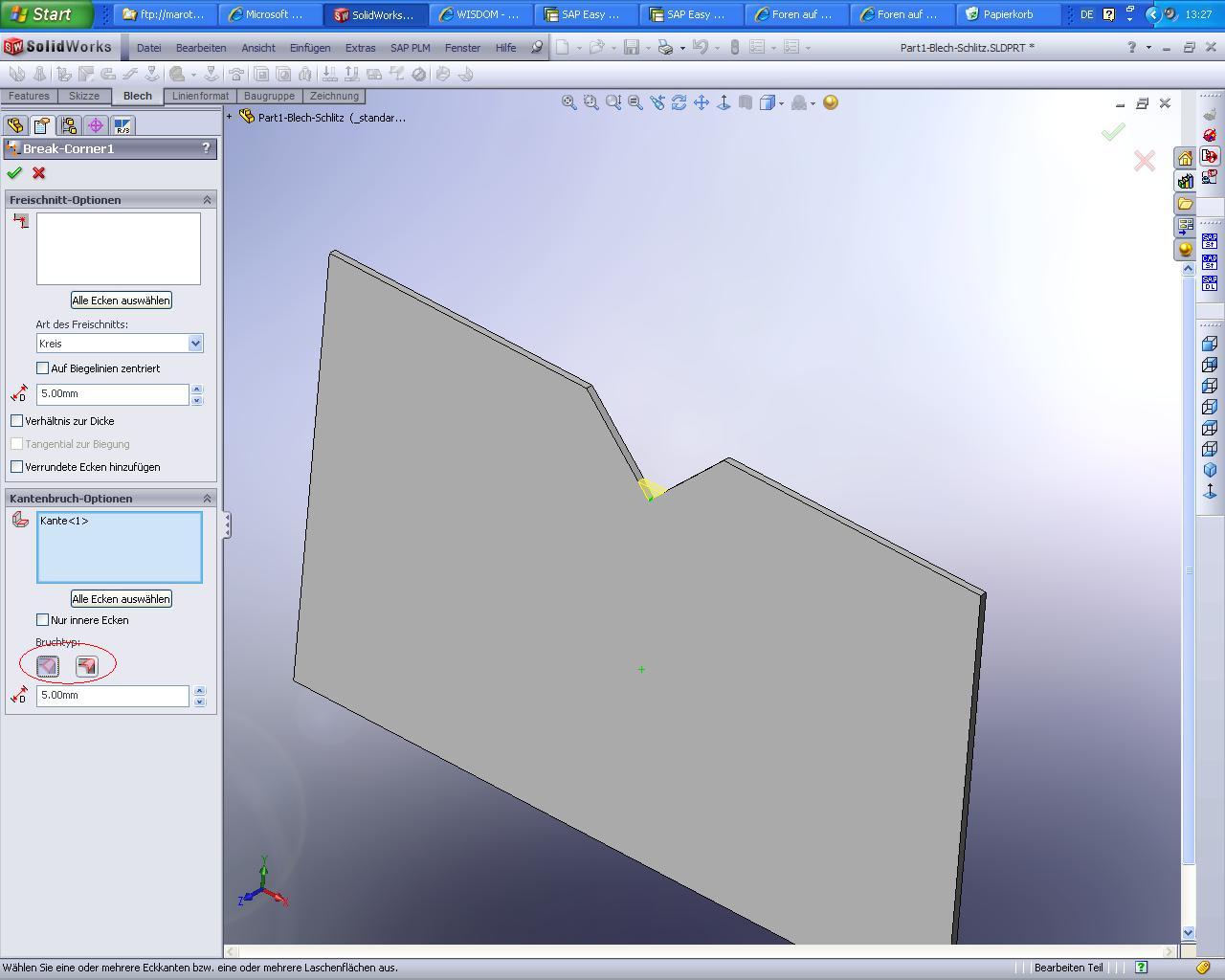
Task: Open the SAP PLM menu
Action: [410, 47]
